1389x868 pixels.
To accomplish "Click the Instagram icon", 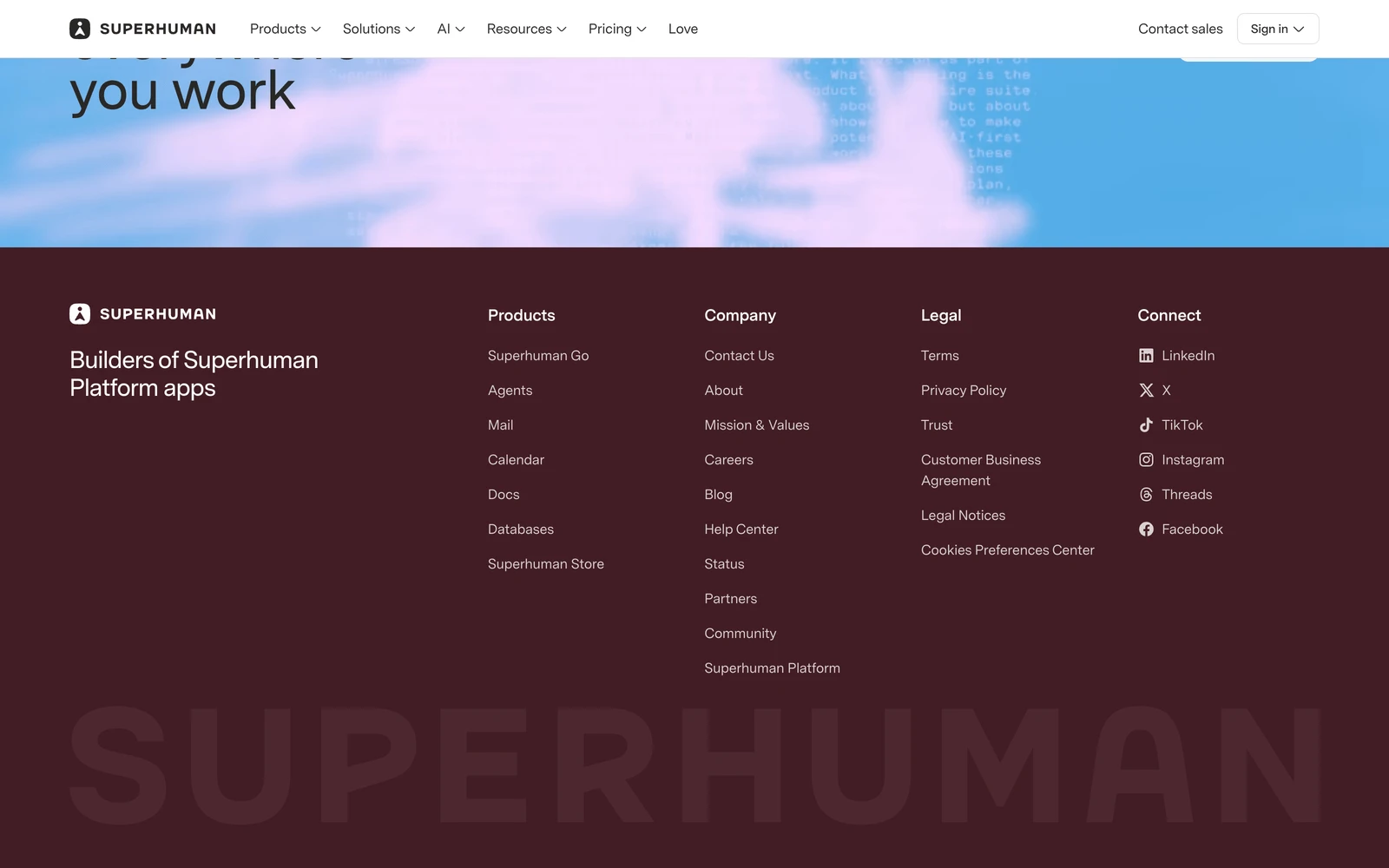I will pos(1146,460).
